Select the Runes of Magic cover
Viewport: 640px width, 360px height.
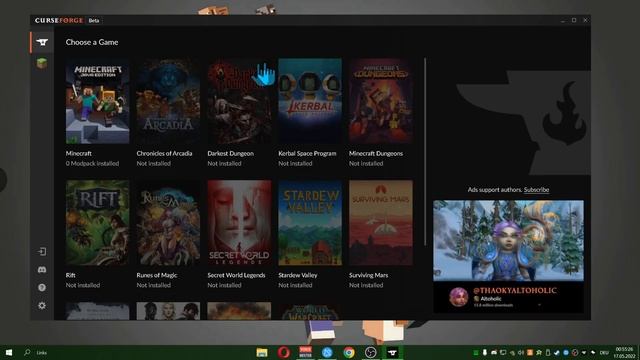[168, 223]
